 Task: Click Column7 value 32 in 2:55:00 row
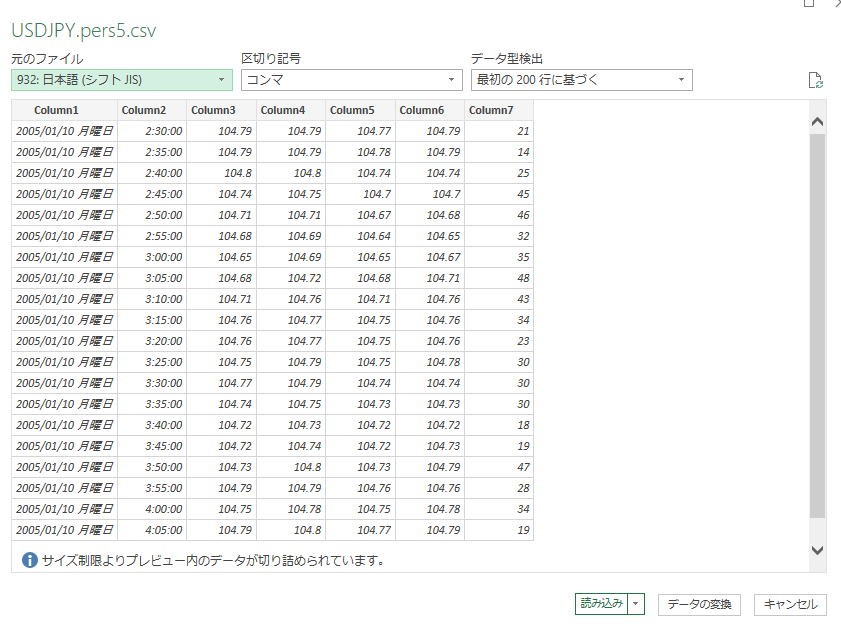click(x=499, y=236)
